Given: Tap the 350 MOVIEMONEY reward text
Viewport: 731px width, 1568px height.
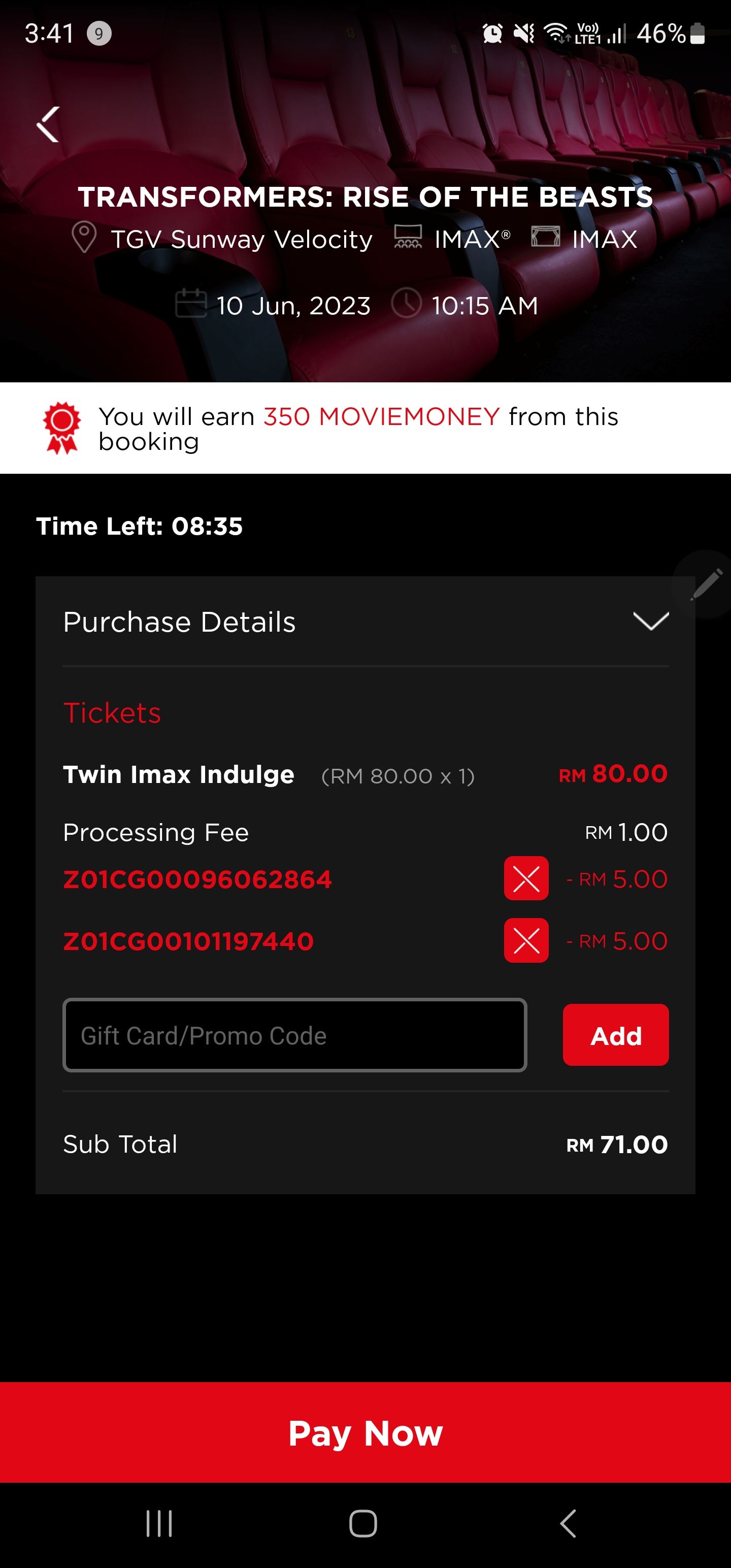Looking at the screenshot, I should pyautogui.click(x=381, y=417).
